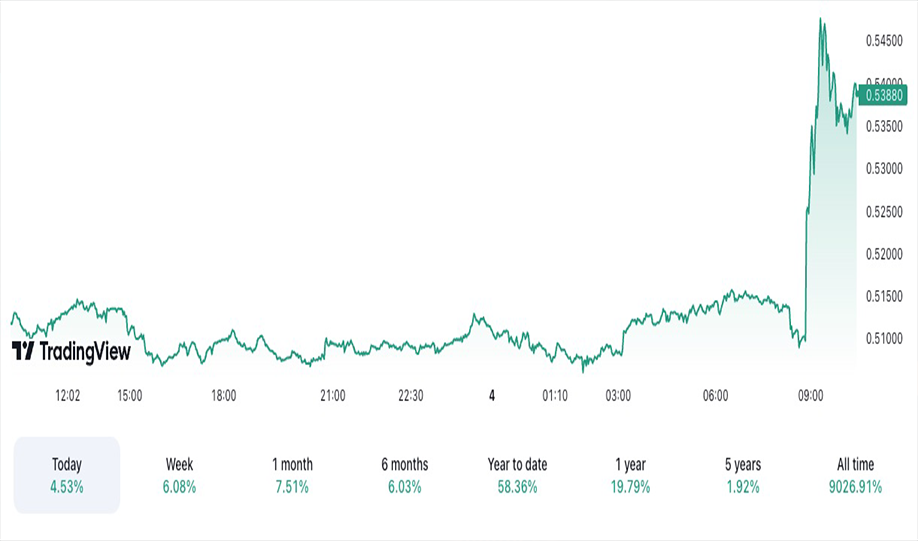The width and height of the screenshot is (918, 541).
Task: Click the TradingView logo icon
Action: tap(23, 351)
